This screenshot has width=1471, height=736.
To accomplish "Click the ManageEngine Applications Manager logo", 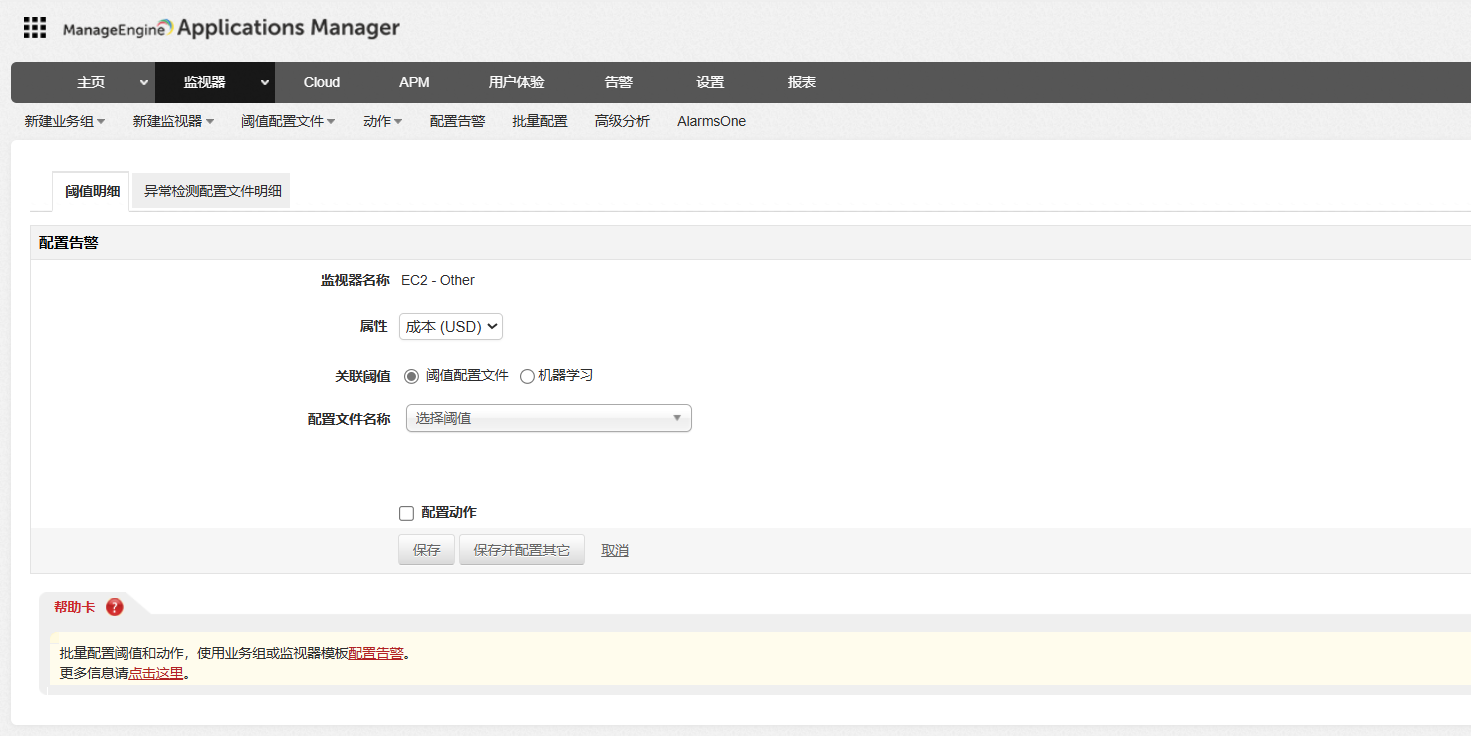I will [x=231, y=28].
